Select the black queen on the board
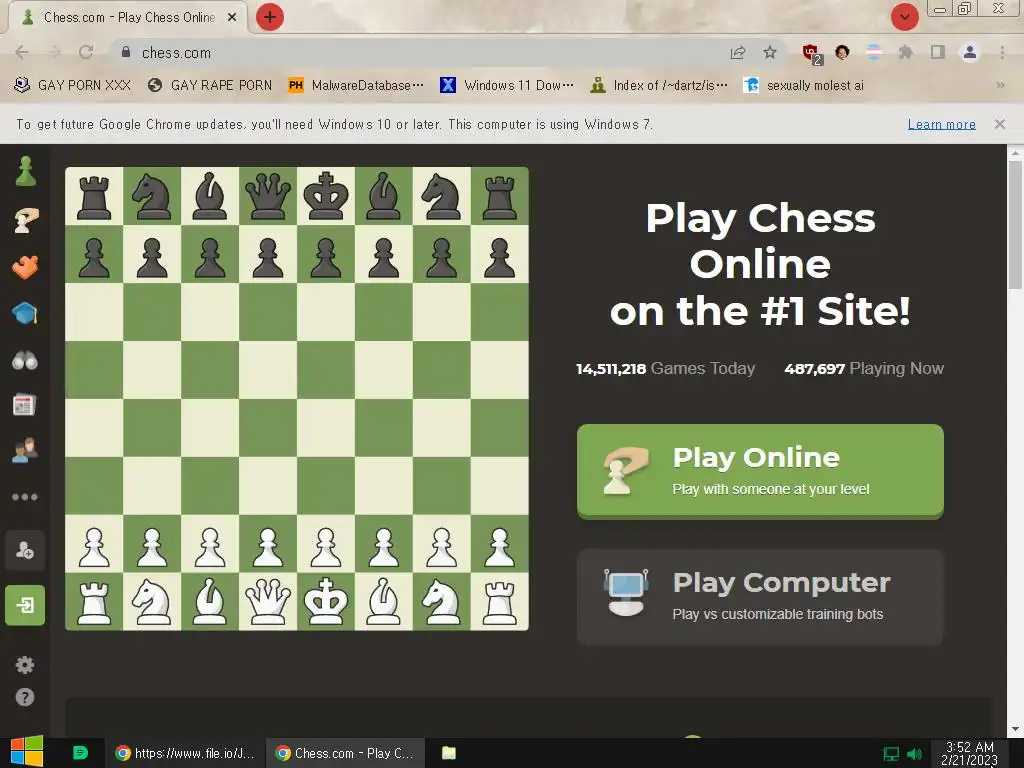This screenshot has height=768, width=1024. [268, 196]
